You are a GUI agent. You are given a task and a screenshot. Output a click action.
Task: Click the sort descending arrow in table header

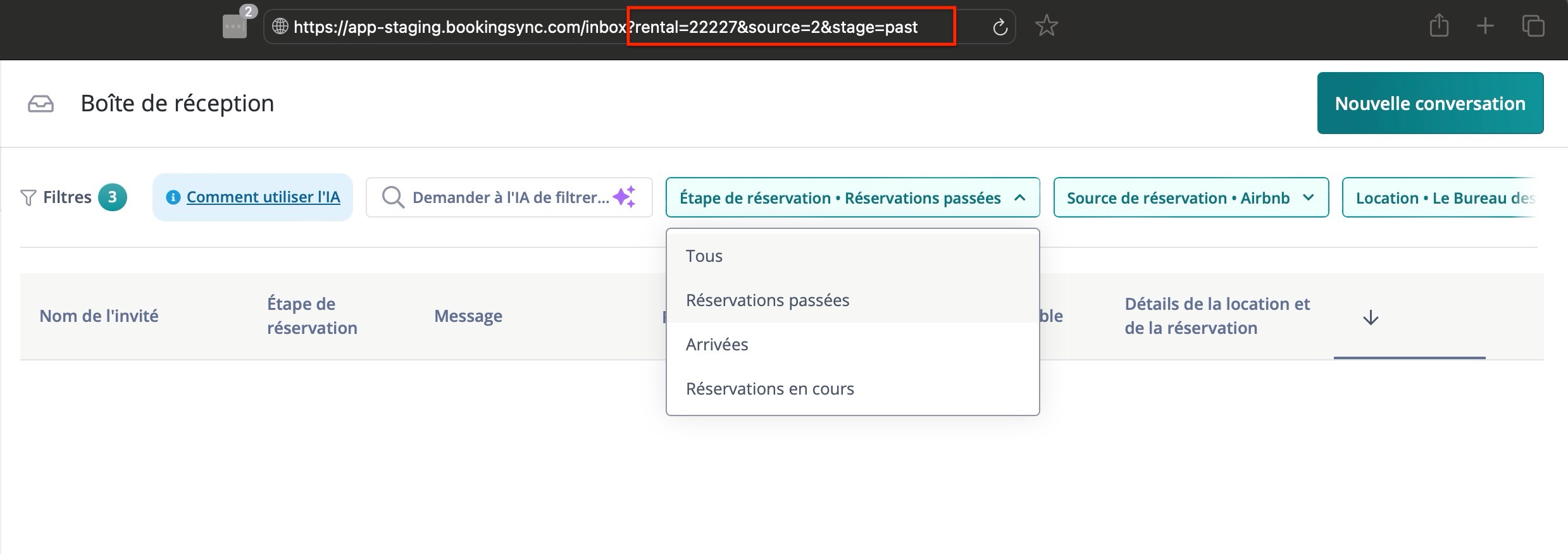pos(1371,317)
